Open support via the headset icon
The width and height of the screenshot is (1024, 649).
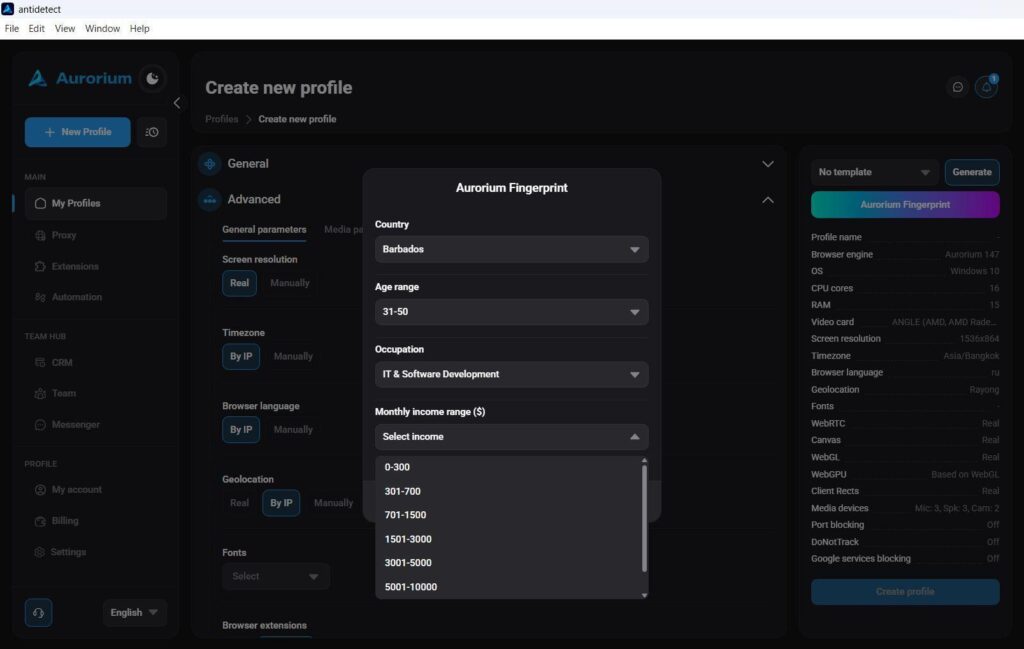tap(39, 612)
